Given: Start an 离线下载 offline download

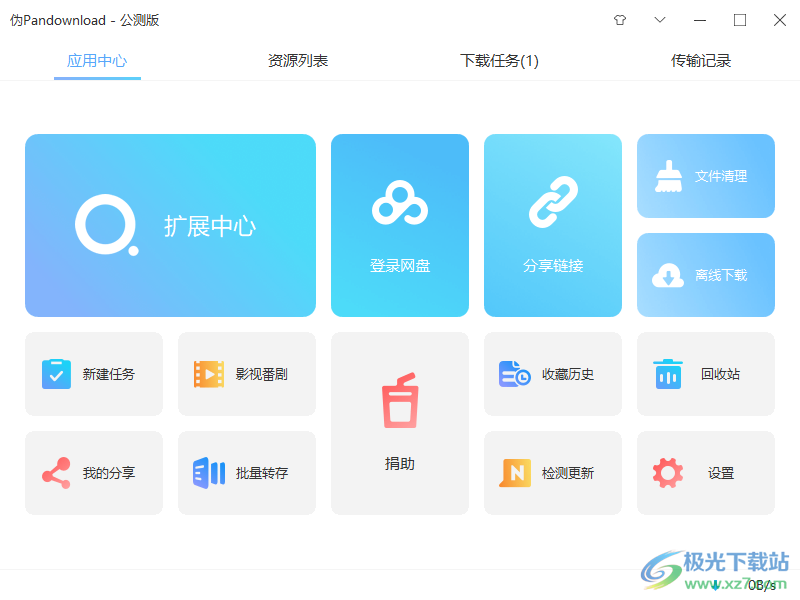Looking at the screenshot, I should click(x=705, y=275).
